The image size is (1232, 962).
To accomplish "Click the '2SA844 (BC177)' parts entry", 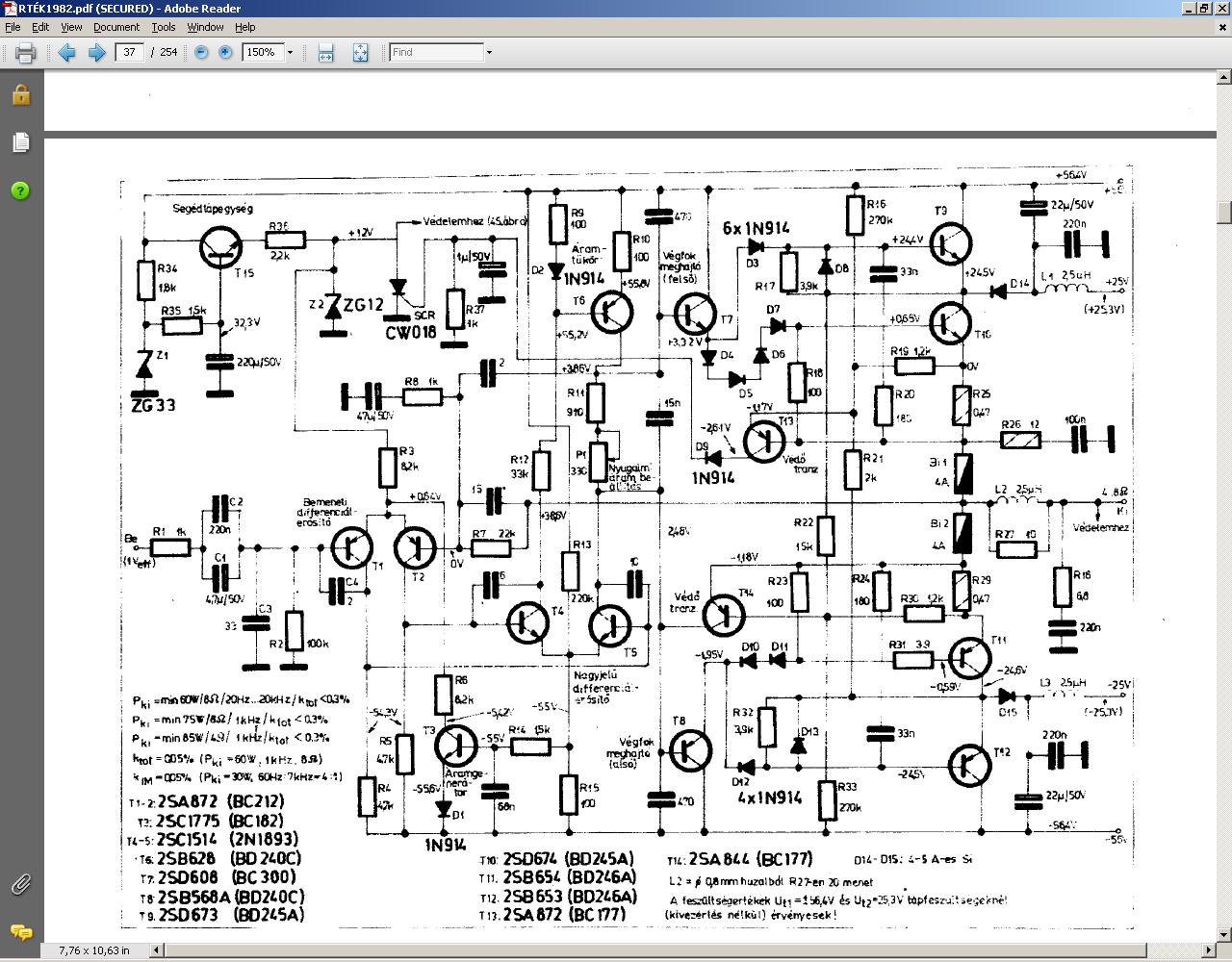I will point(753,859).
